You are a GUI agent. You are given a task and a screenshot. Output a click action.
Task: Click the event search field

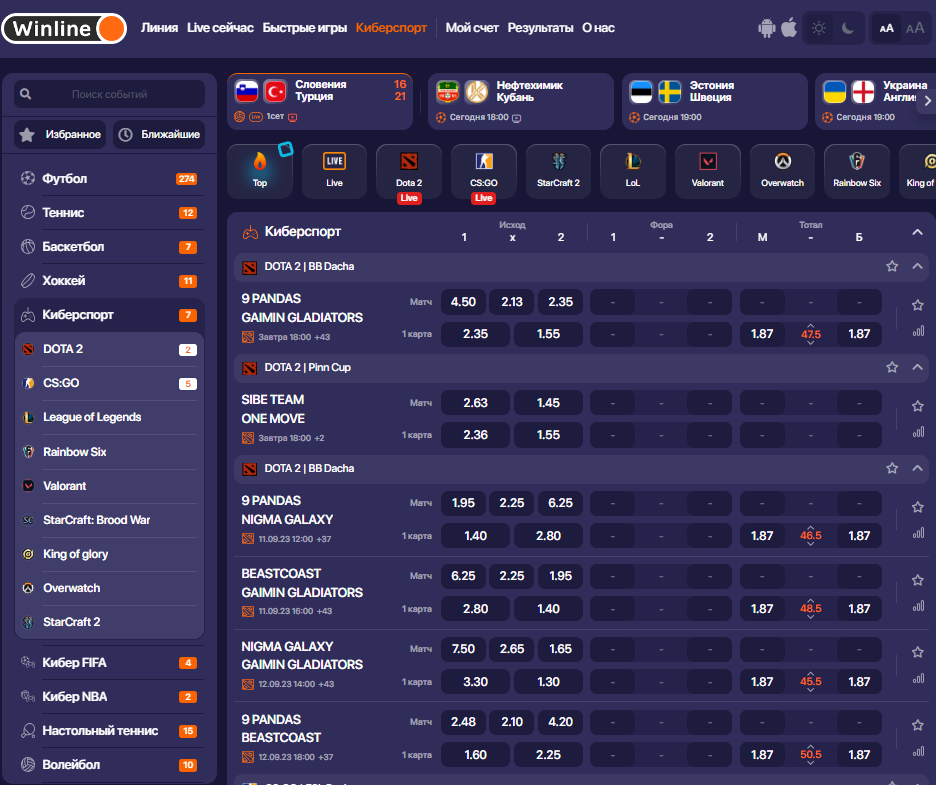(x=109, y=94)
